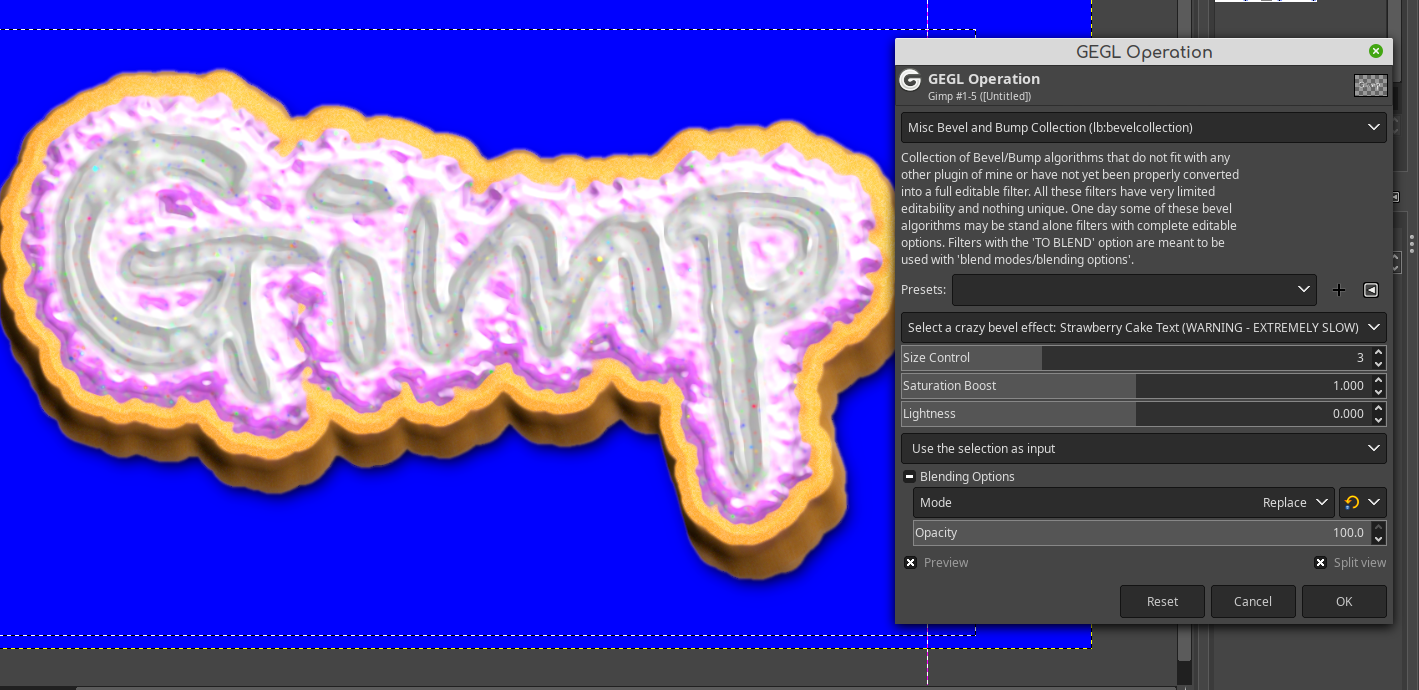The image size is (1419, 690).
Task: Click the layer preview thumbnail in dialog header
Action: click(x=1370, y=86)
